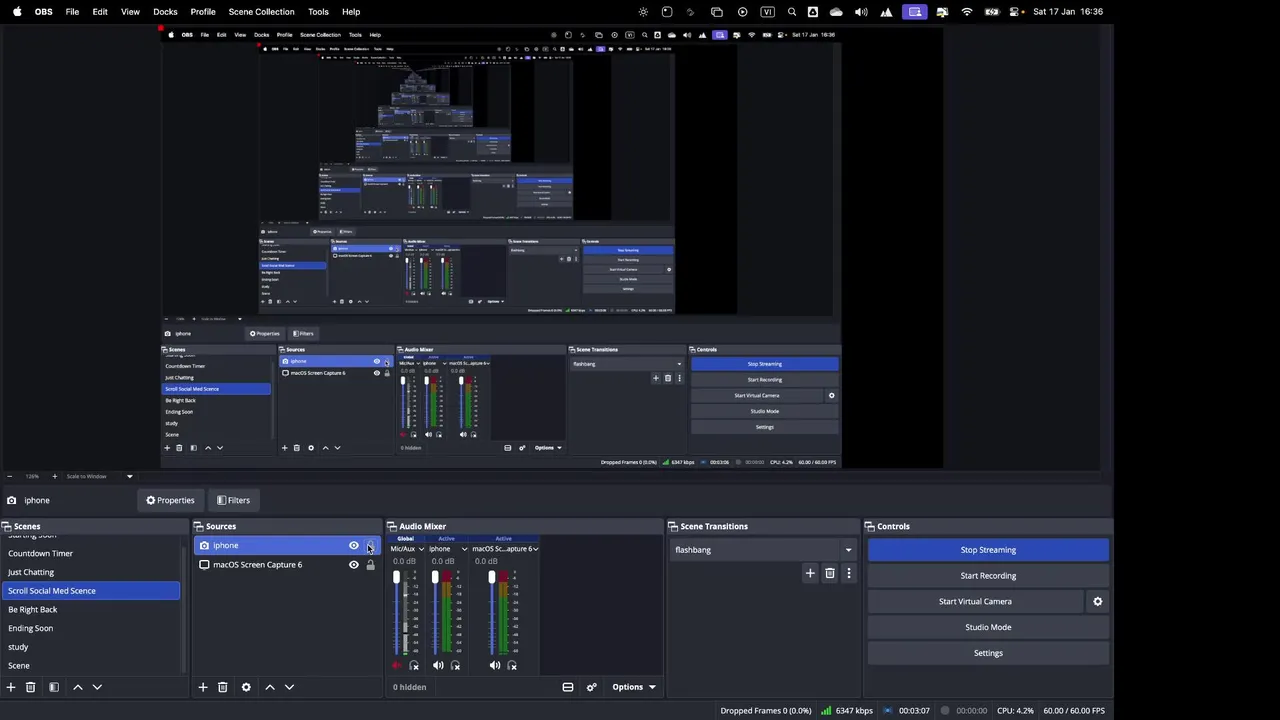The image size is (1280, 720).
Task: Open Edit menu
Action: [x=100, y=12]
